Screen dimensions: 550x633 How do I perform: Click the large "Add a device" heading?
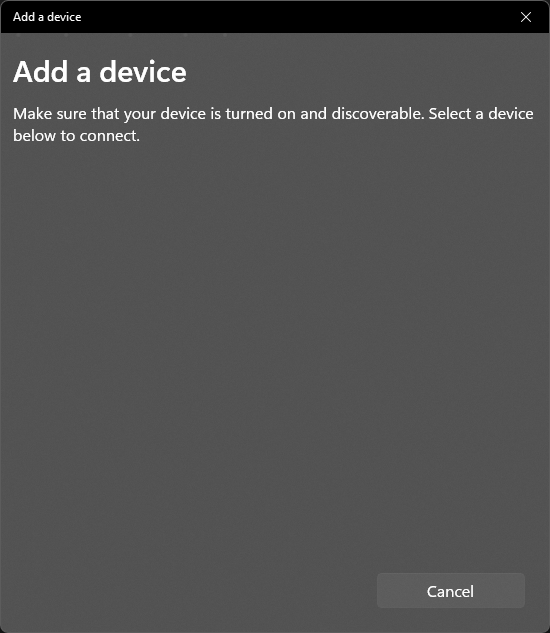[x=100, y=72]
